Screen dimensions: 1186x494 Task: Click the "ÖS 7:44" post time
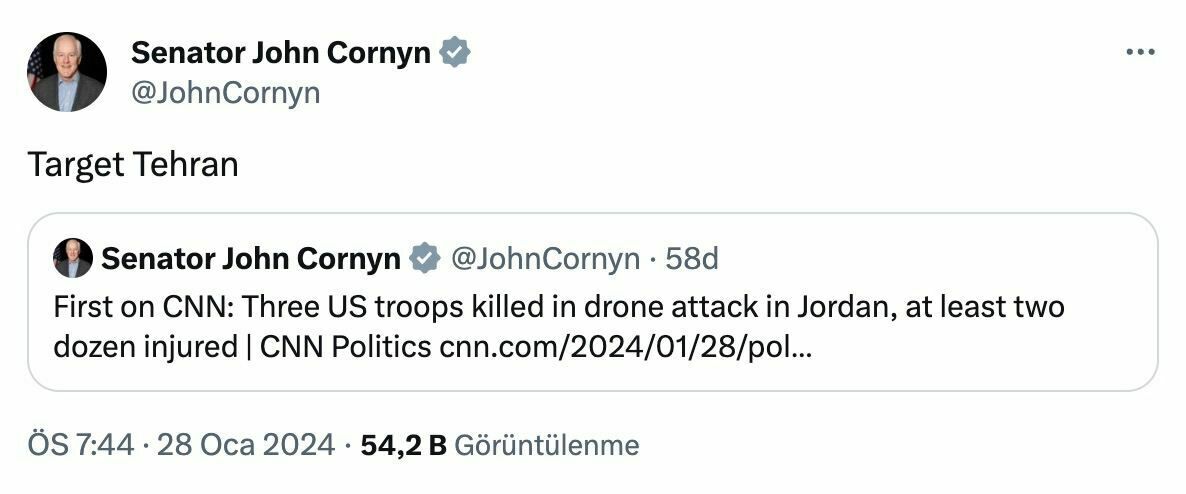pos(80,445)
